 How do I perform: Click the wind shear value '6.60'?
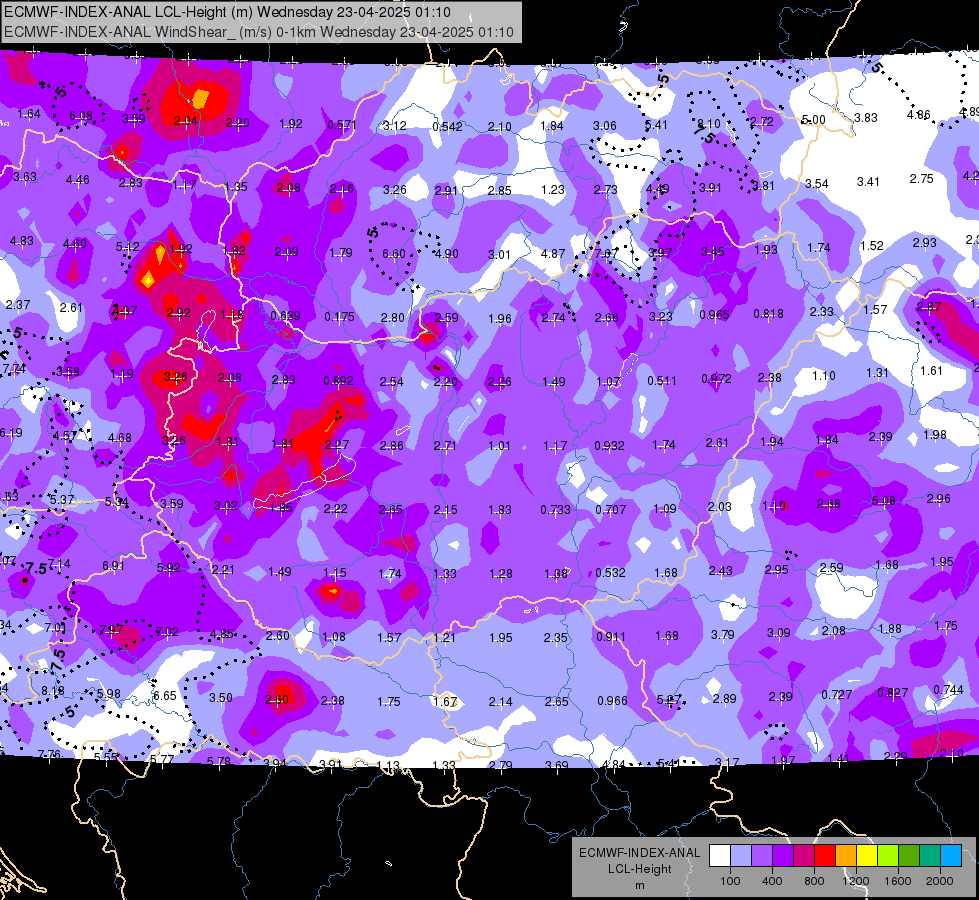(393, 254)
